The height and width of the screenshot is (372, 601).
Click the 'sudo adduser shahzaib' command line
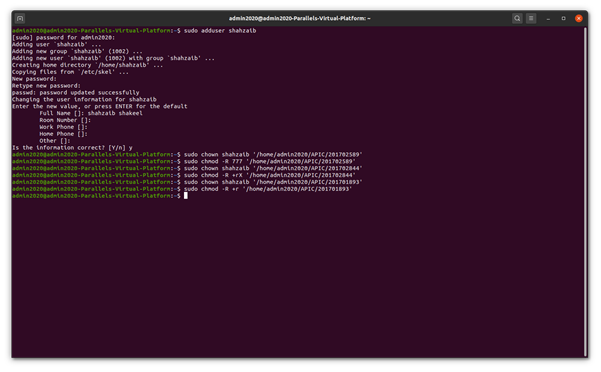point(220,31)
